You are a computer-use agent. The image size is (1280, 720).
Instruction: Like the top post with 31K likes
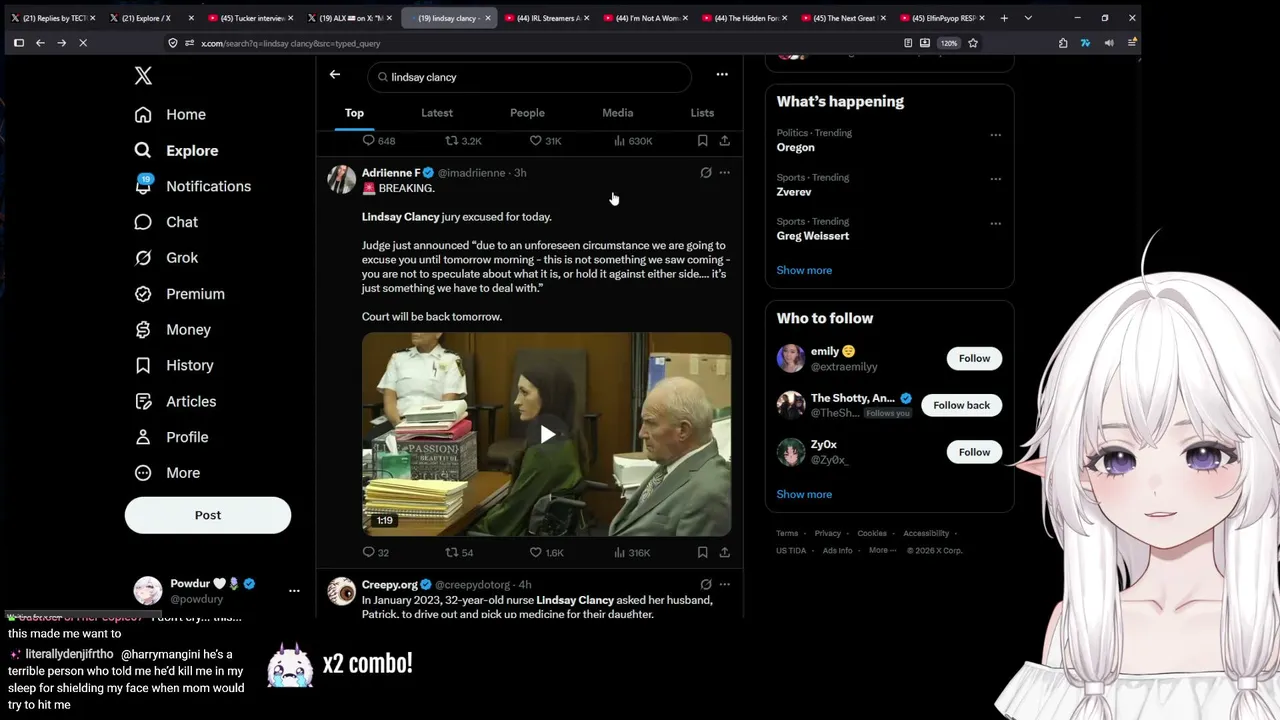tap(545, 141)
